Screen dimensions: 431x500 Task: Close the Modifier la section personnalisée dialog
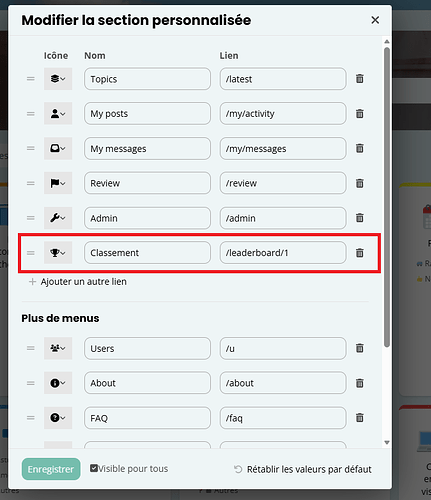[375, 20]
